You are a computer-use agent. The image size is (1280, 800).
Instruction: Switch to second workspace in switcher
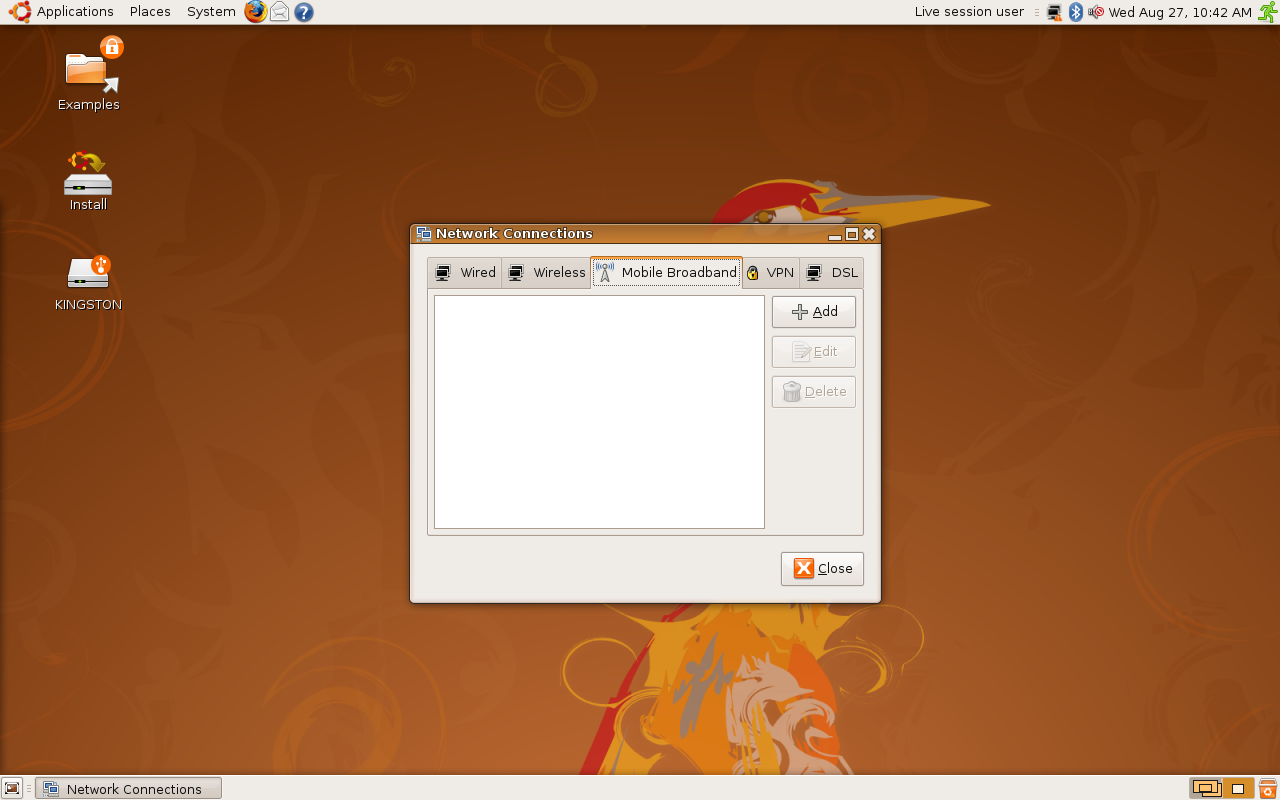[x=1238, y=788]
